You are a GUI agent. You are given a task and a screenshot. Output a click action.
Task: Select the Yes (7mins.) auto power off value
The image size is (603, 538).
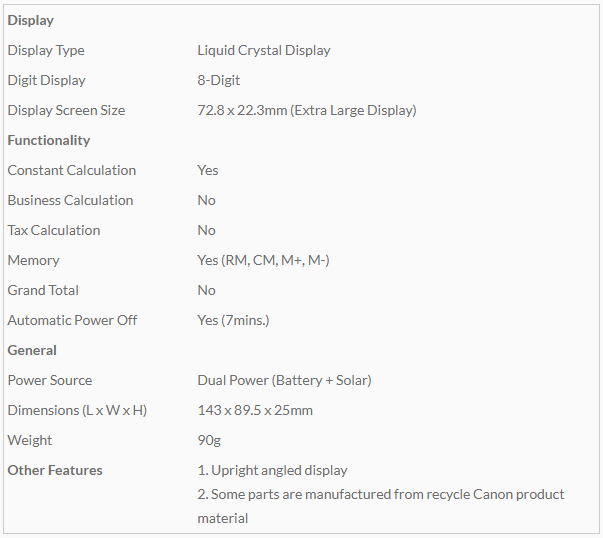tap(233, 320)
